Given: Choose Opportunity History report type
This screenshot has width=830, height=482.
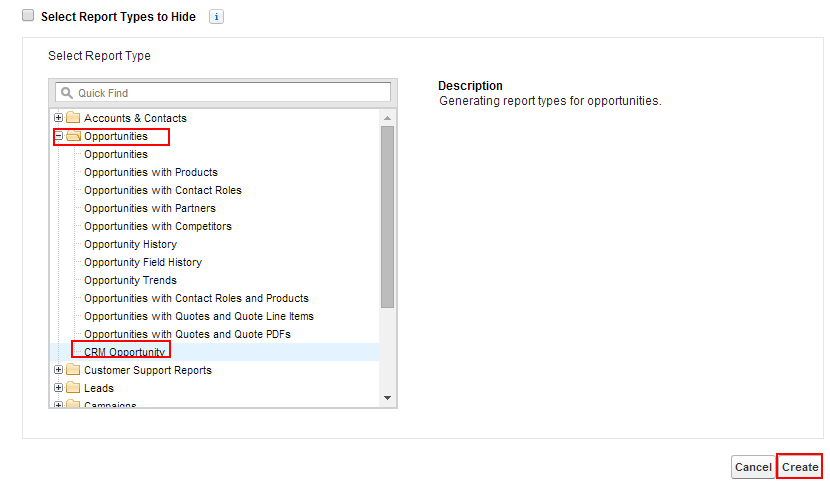Looking at the screenshot, I should point(130,244).
